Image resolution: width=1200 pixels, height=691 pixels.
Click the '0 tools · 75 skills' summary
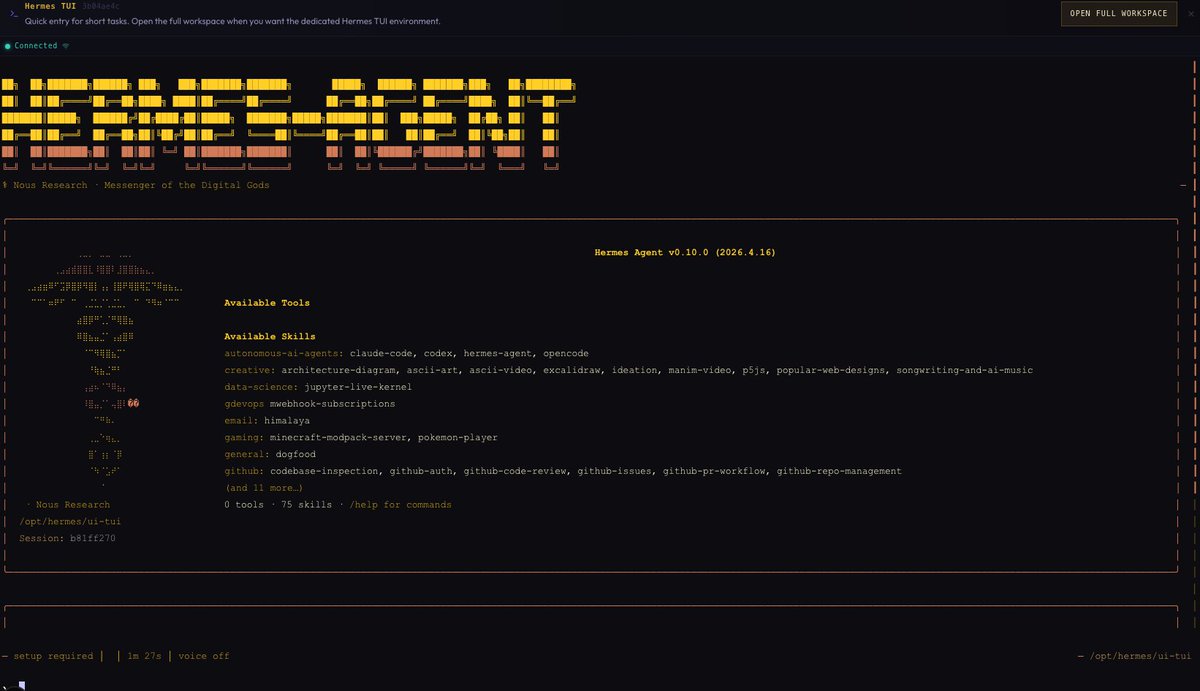(278, 505)
